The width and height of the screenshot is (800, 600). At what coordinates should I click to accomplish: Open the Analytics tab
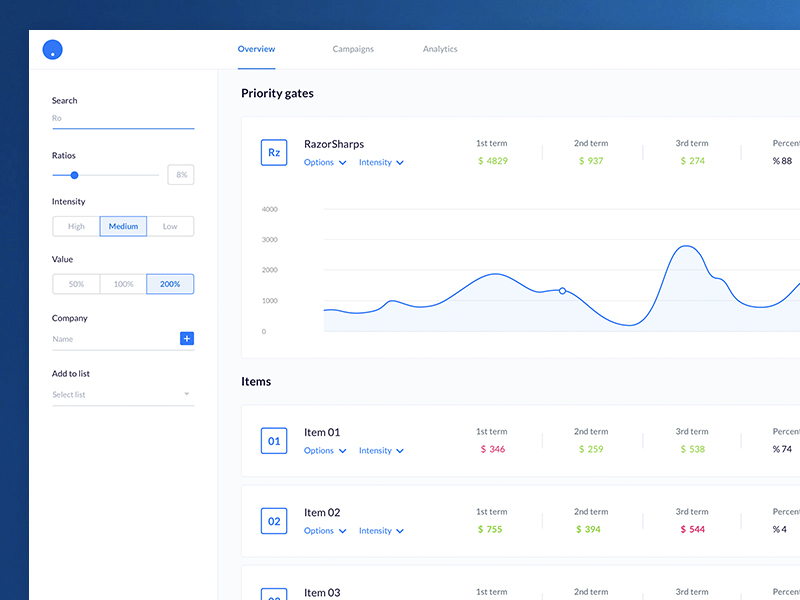pos(440,49)
